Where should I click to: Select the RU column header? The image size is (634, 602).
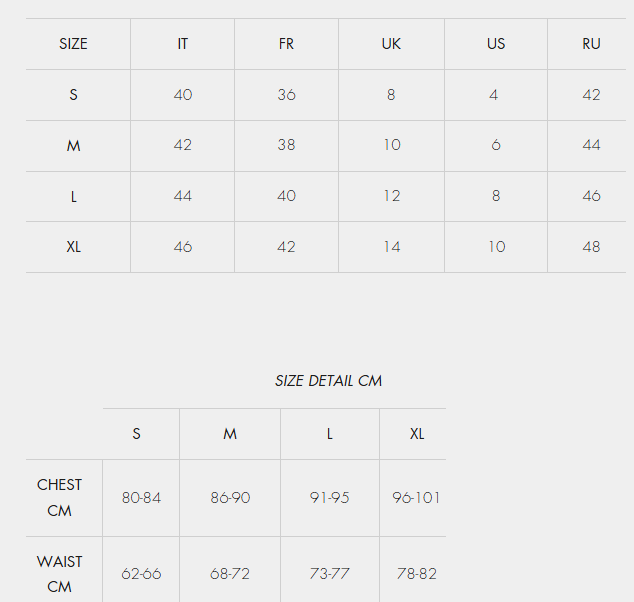point(591,44)
